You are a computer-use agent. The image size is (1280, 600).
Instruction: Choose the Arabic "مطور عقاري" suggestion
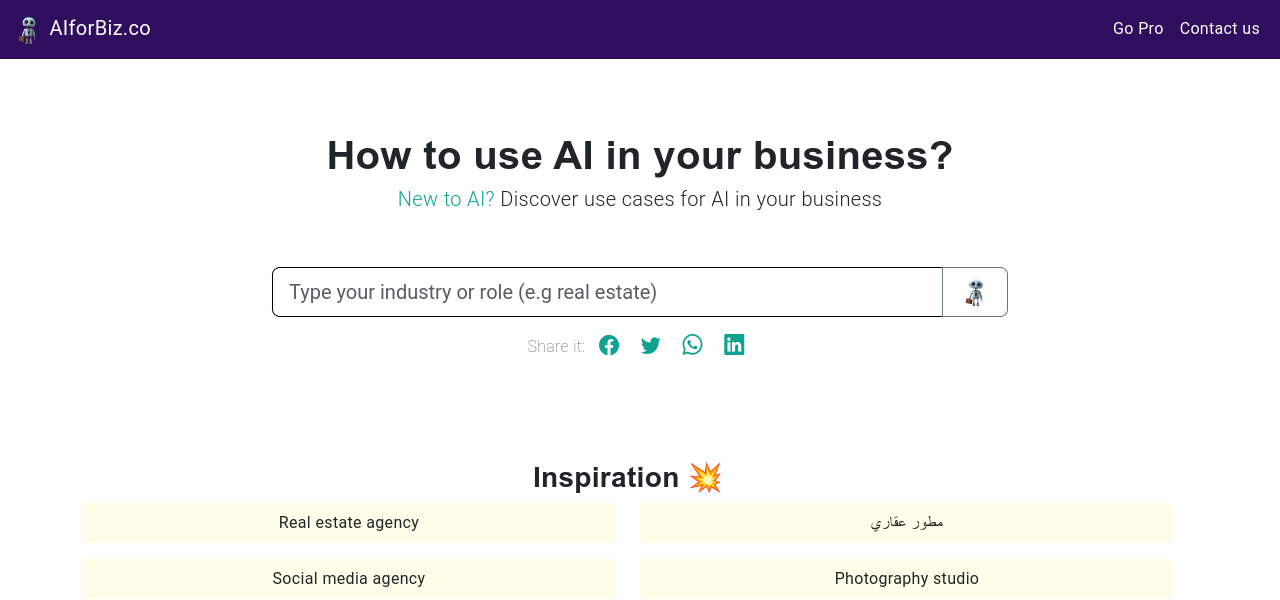click(x=906, y=523)
